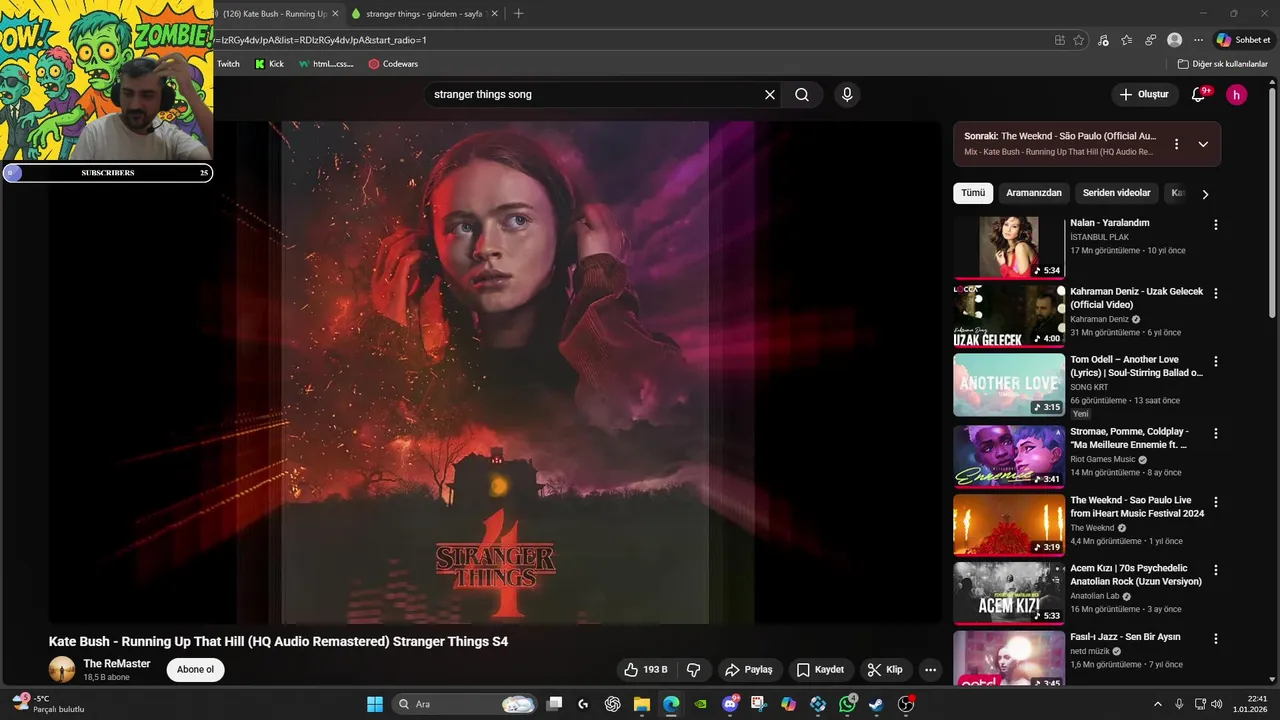Open File Explorer from taskbar
This screenshot has width=1280, height=720.
642,704
